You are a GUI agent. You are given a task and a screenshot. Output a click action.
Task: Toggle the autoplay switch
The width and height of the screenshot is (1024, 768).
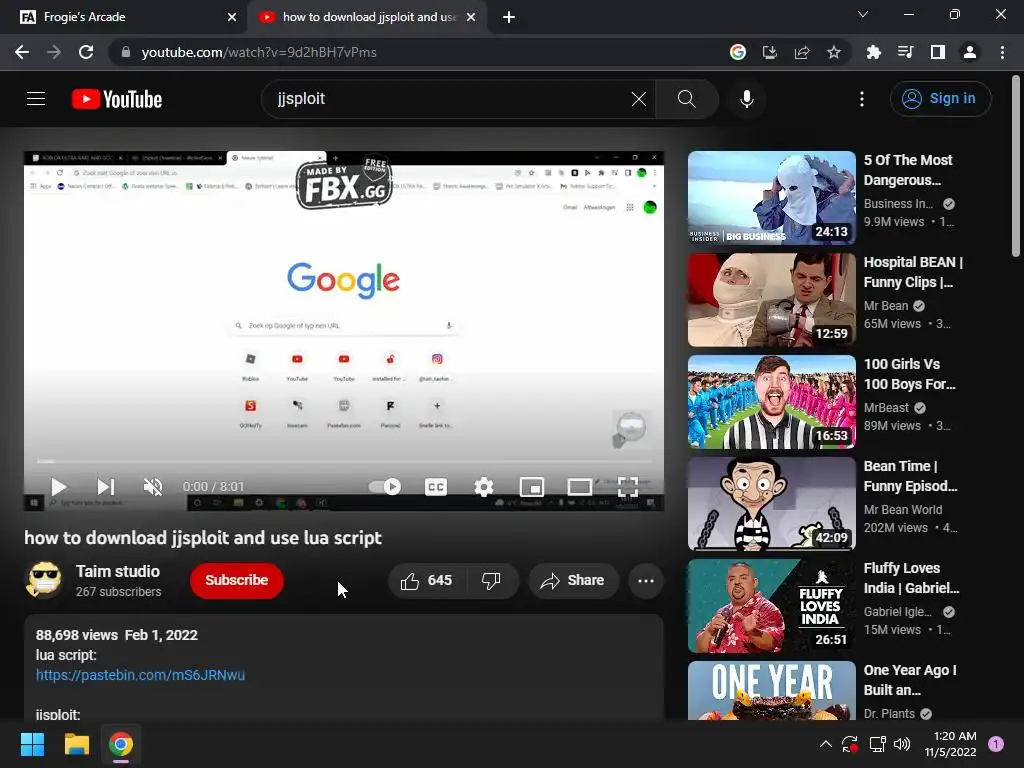pyautogui.click(x=385, y=487)
